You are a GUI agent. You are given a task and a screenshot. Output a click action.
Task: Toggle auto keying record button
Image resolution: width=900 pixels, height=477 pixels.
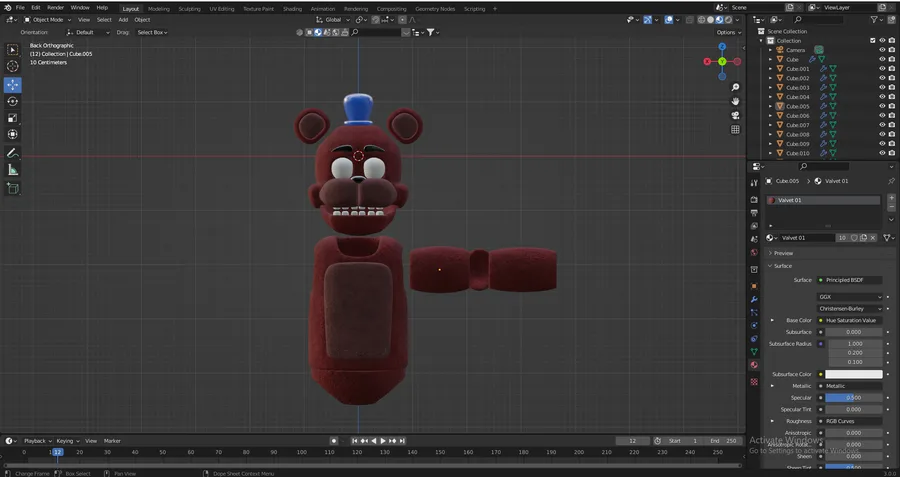pos(334,441)
